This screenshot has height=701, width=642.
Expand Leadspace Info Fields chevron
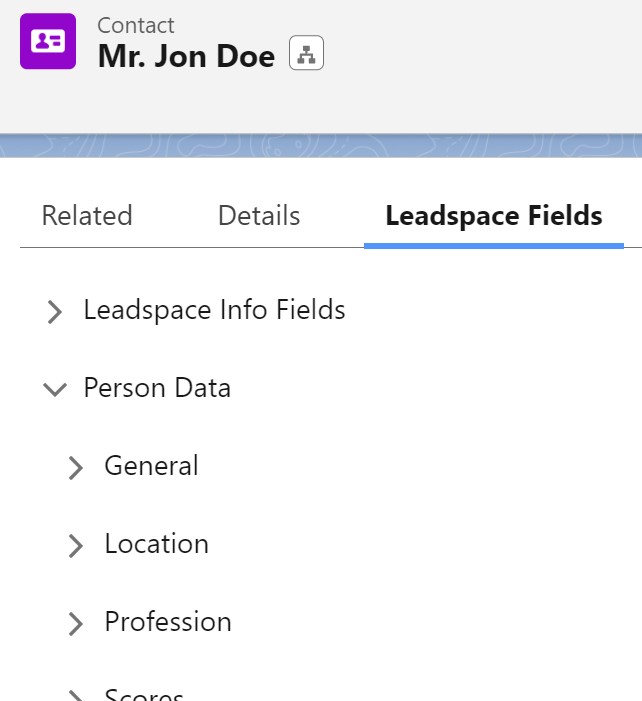55,312
